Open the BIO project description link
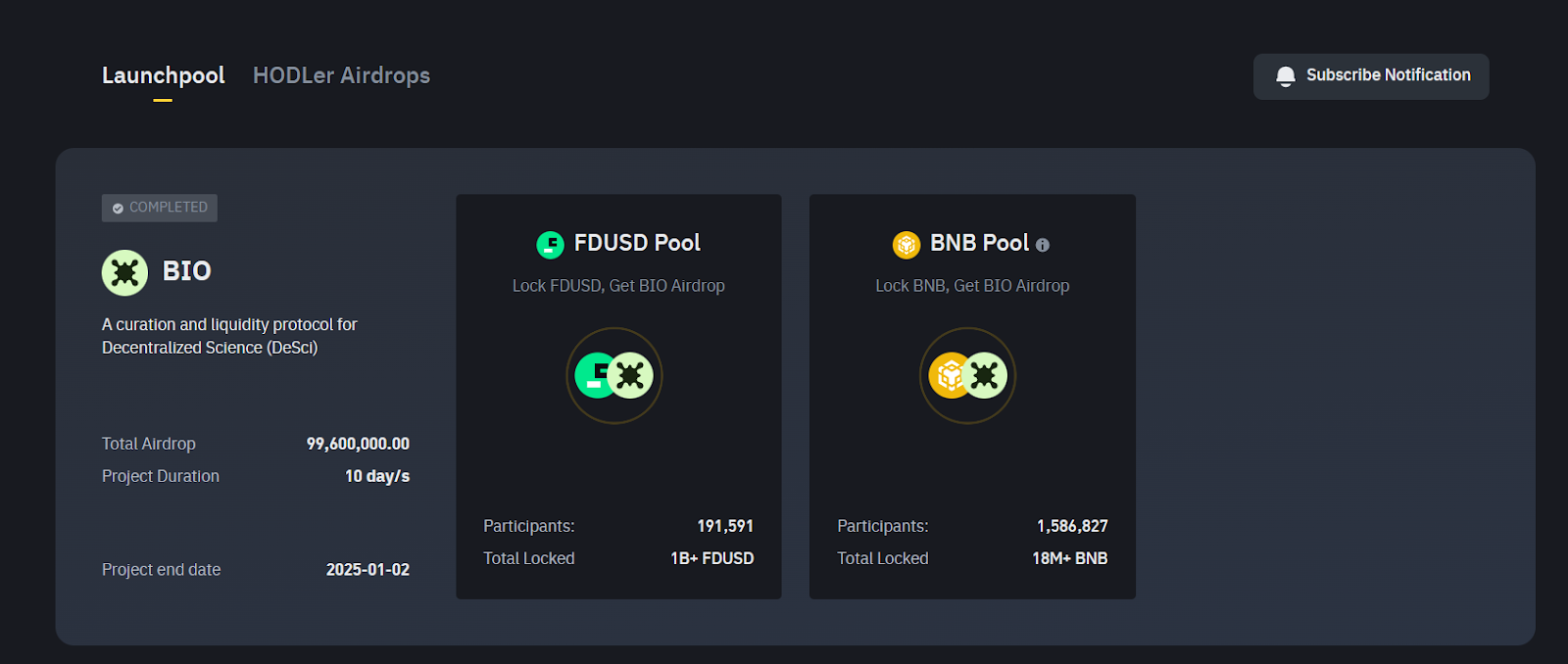 [x=229, y=336]
